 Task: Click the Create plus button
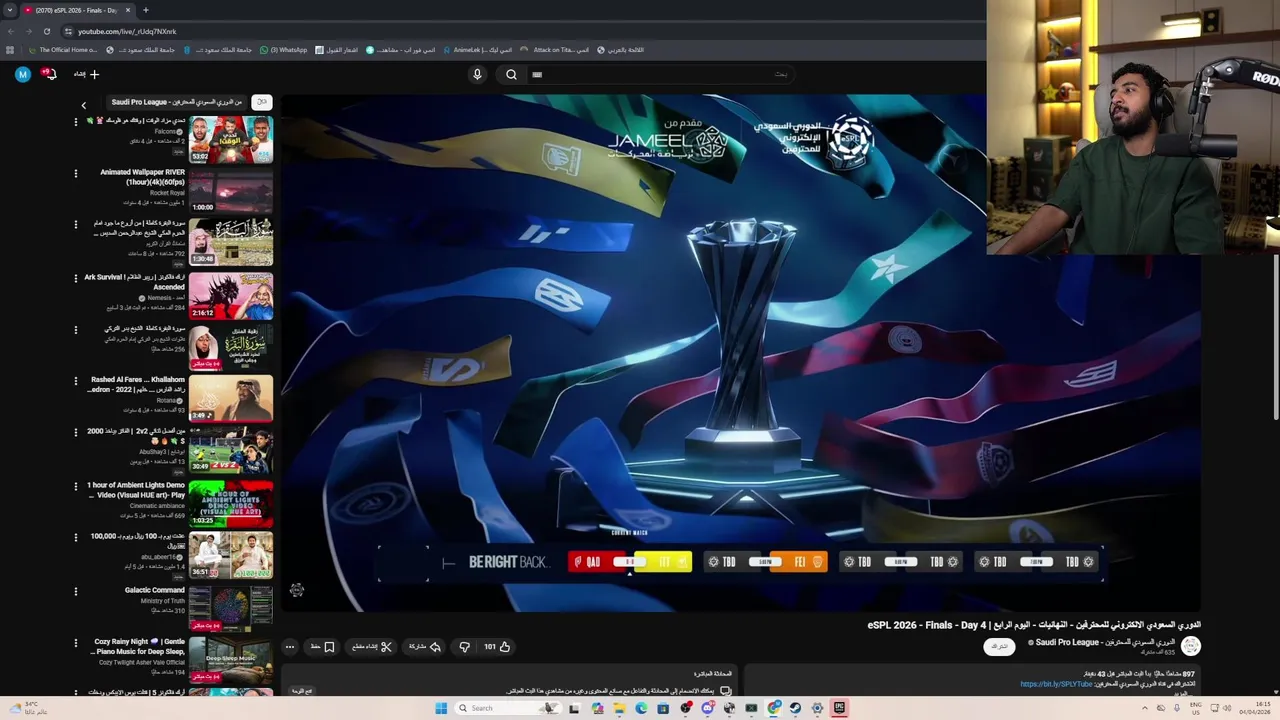[x=94, y=74]
